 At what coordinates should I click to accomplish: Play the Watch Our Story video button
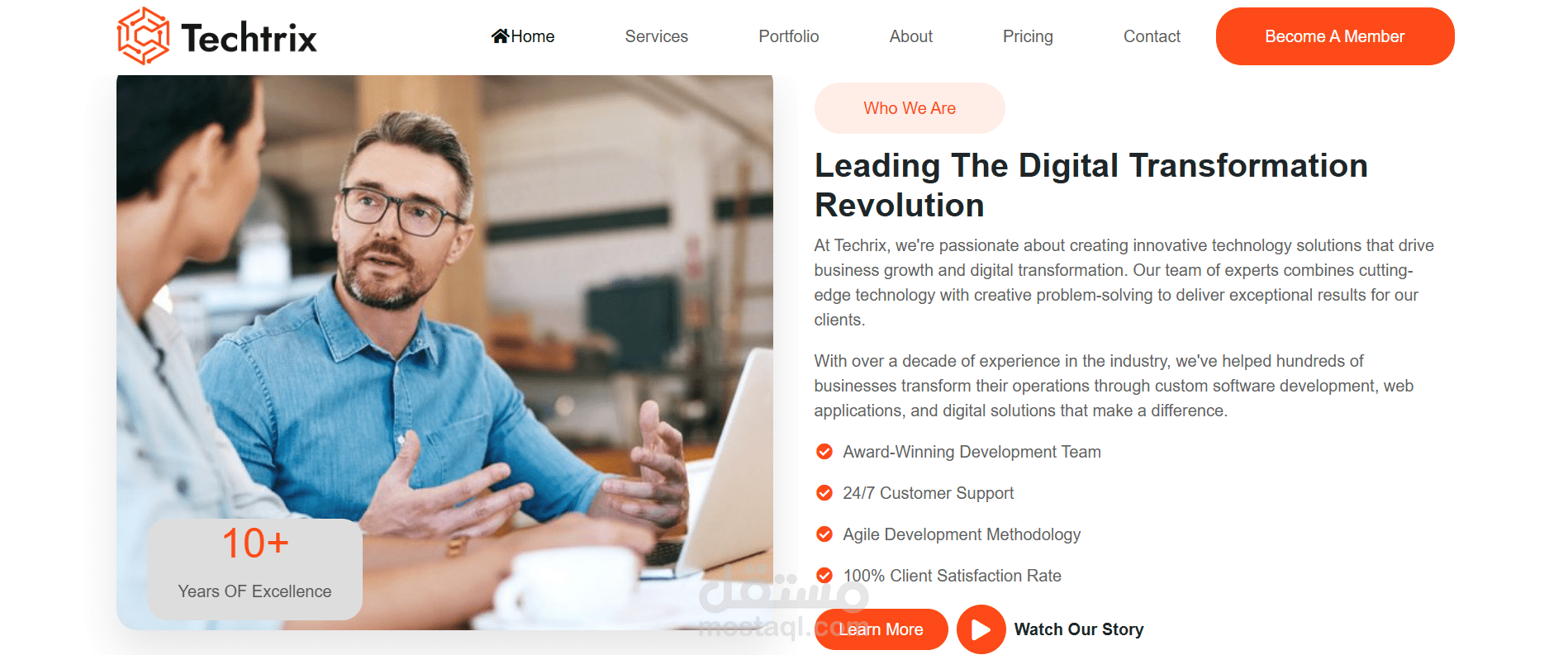[981, 629]
